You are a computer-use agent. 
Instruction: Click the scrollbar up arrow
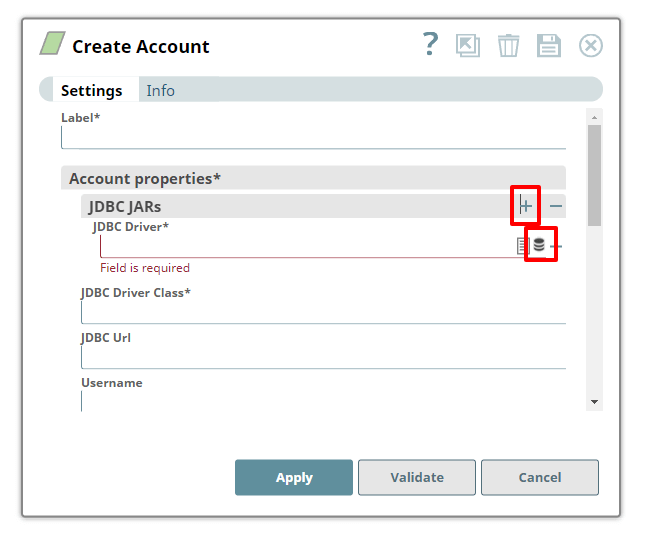tap(594, 117)
